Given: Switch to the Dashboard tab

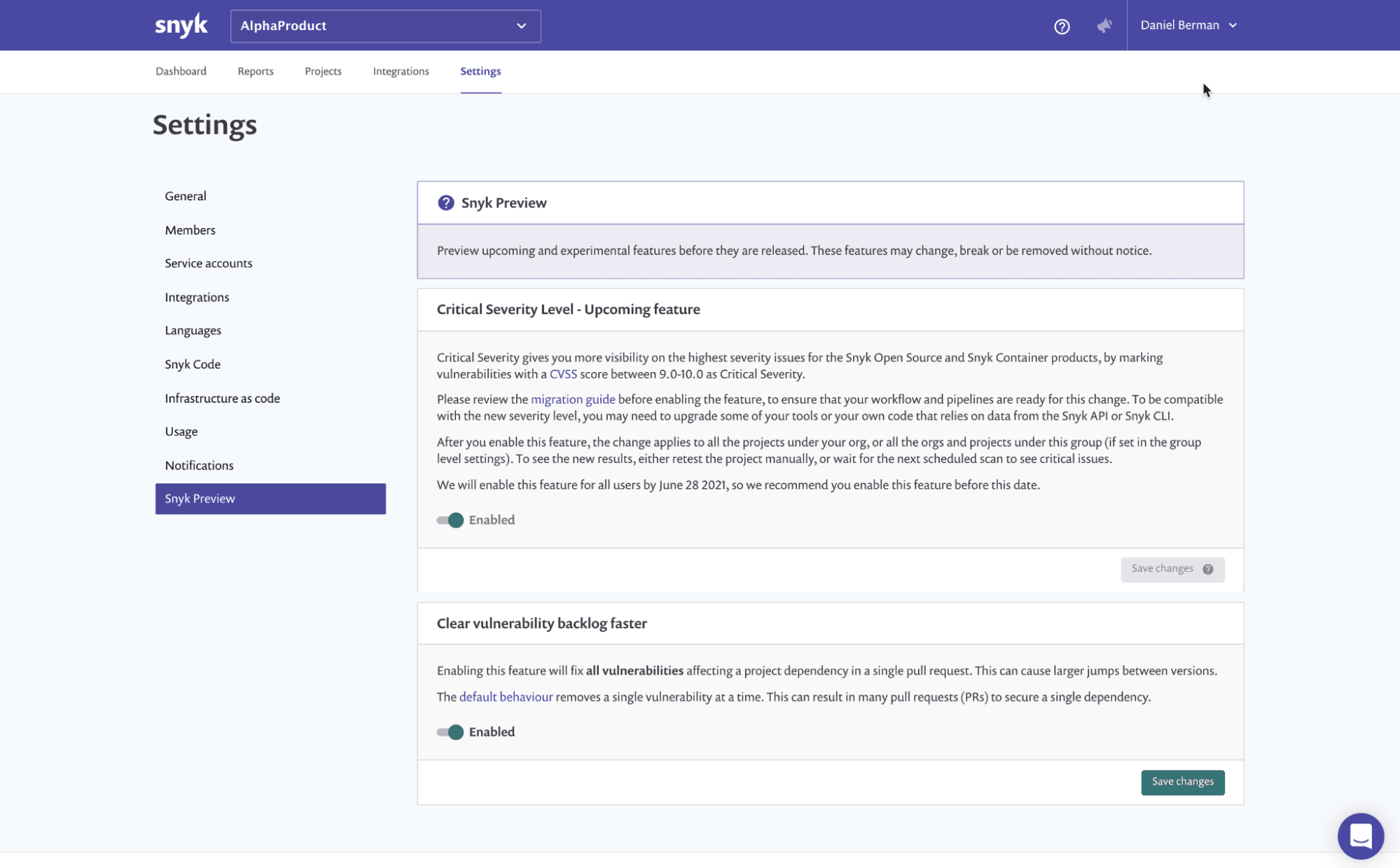Looking at the screenshot, I should (x=181, y=71).
